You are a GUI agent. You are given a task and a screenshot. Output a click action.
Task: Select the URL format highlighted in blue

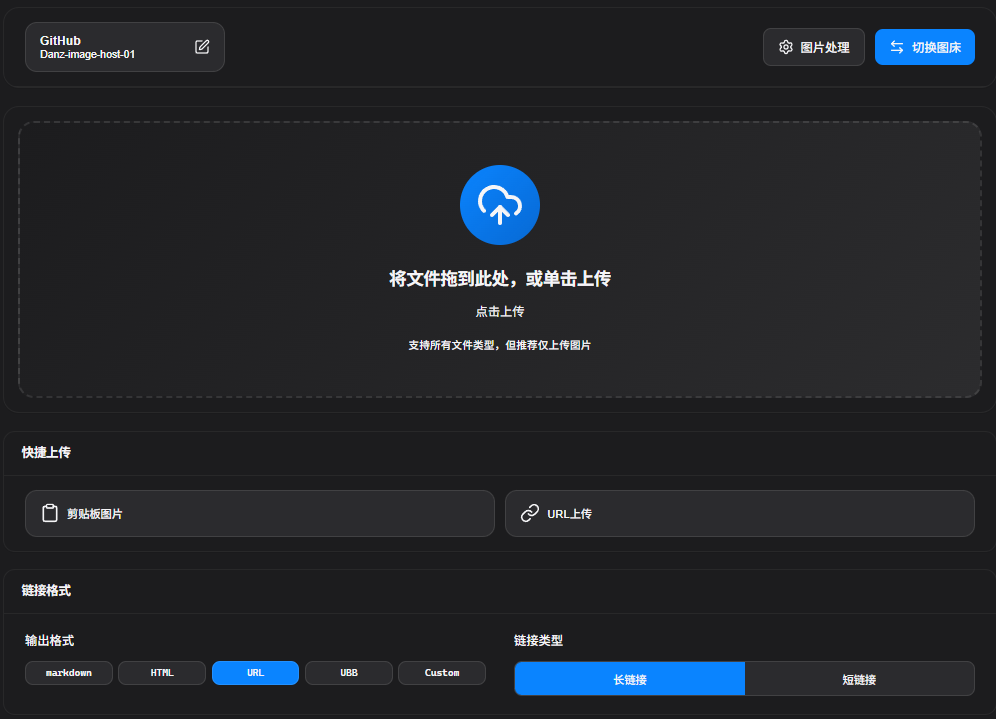255,672
